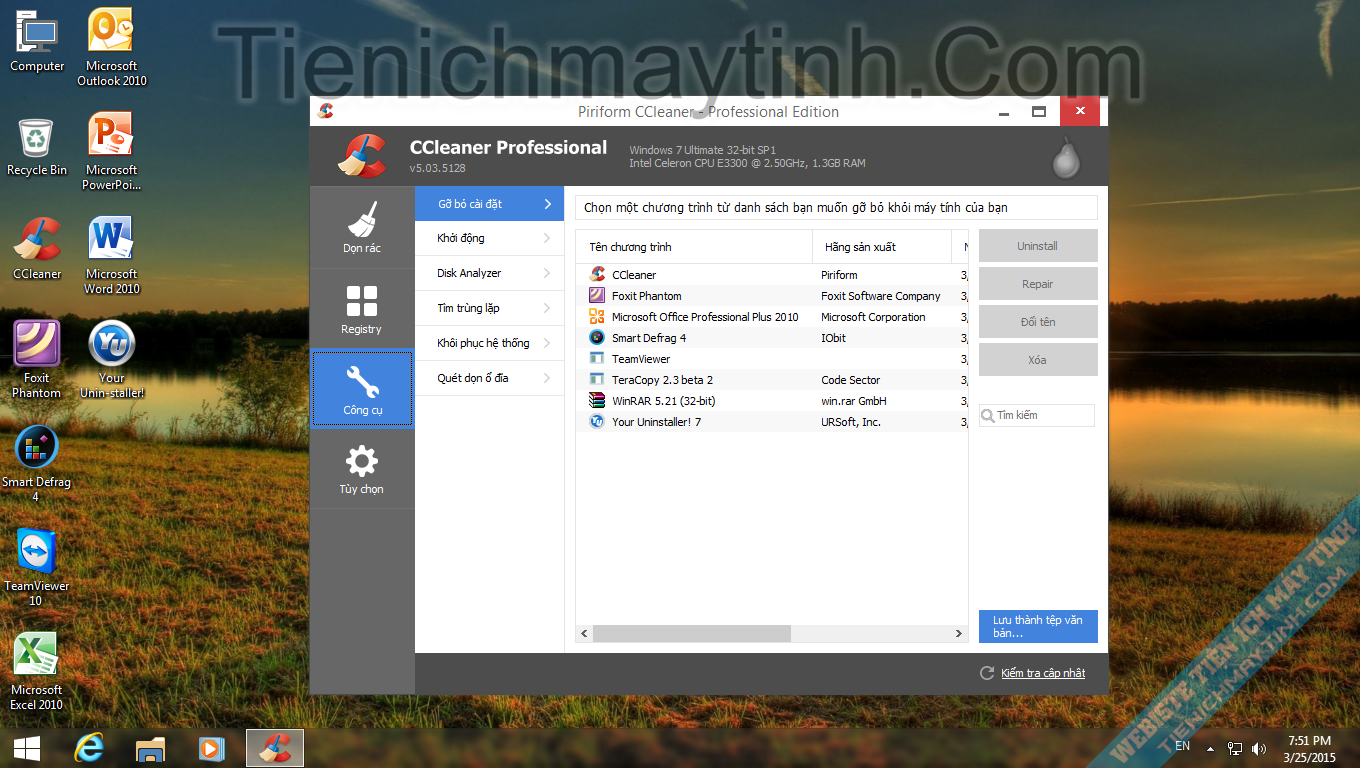
Task: Open Tùy chọn settings gear
Action: [x=361, y=469]
